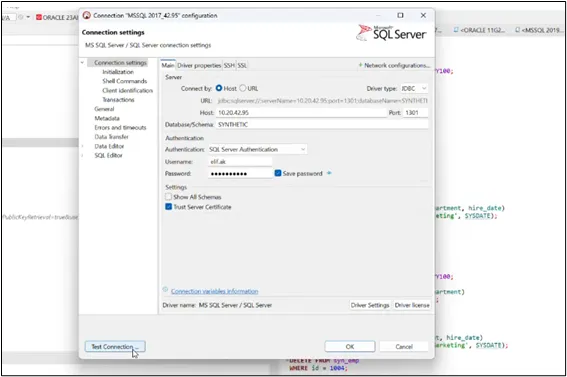The image size is (567, 377).
Task: Toggle Trust Server Certificate checkbox
Action: coord(169,207)
